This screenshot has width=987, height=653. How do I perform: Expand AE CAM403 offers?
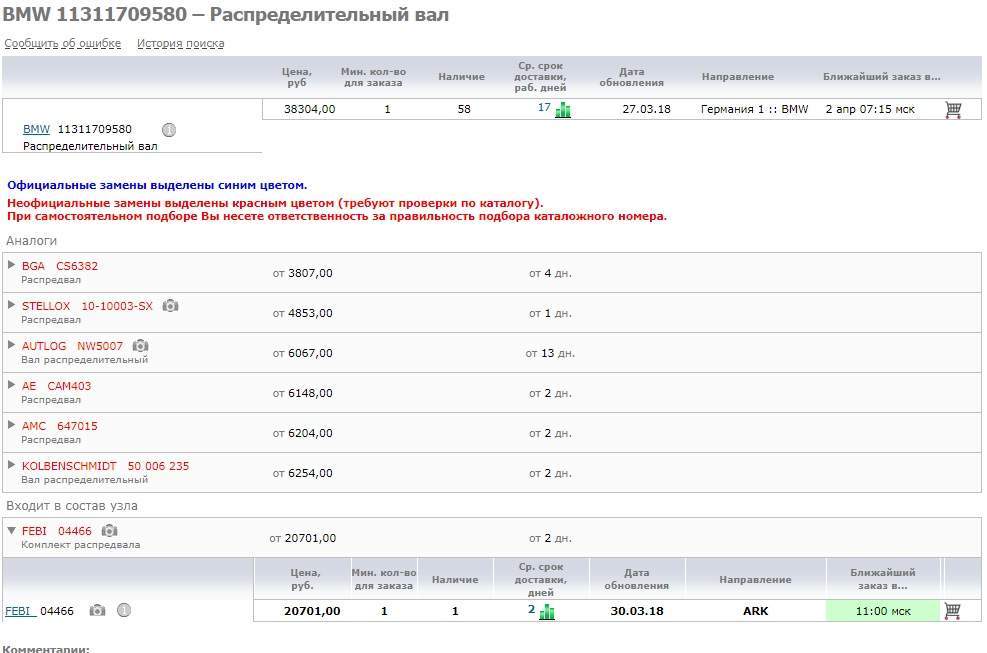click(11, 385)
